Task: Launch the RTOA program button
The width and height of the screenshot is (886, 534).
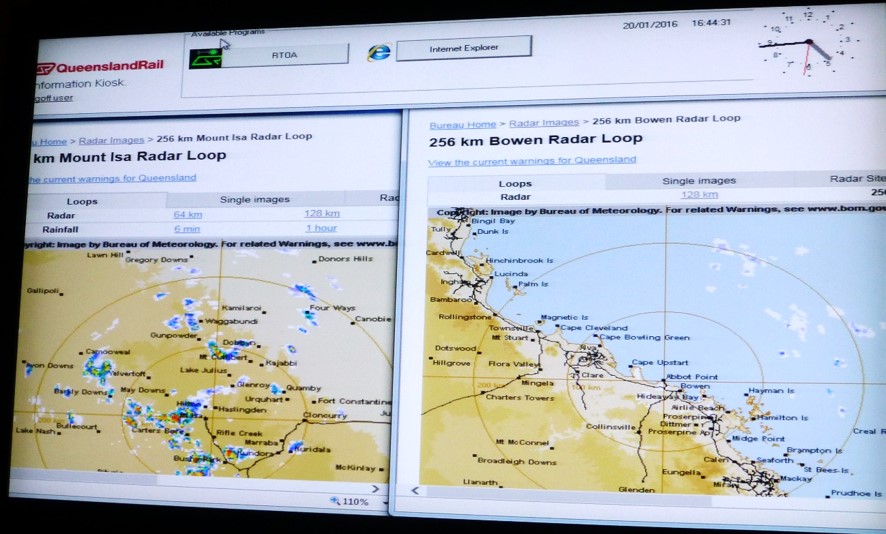Action: 285,55
